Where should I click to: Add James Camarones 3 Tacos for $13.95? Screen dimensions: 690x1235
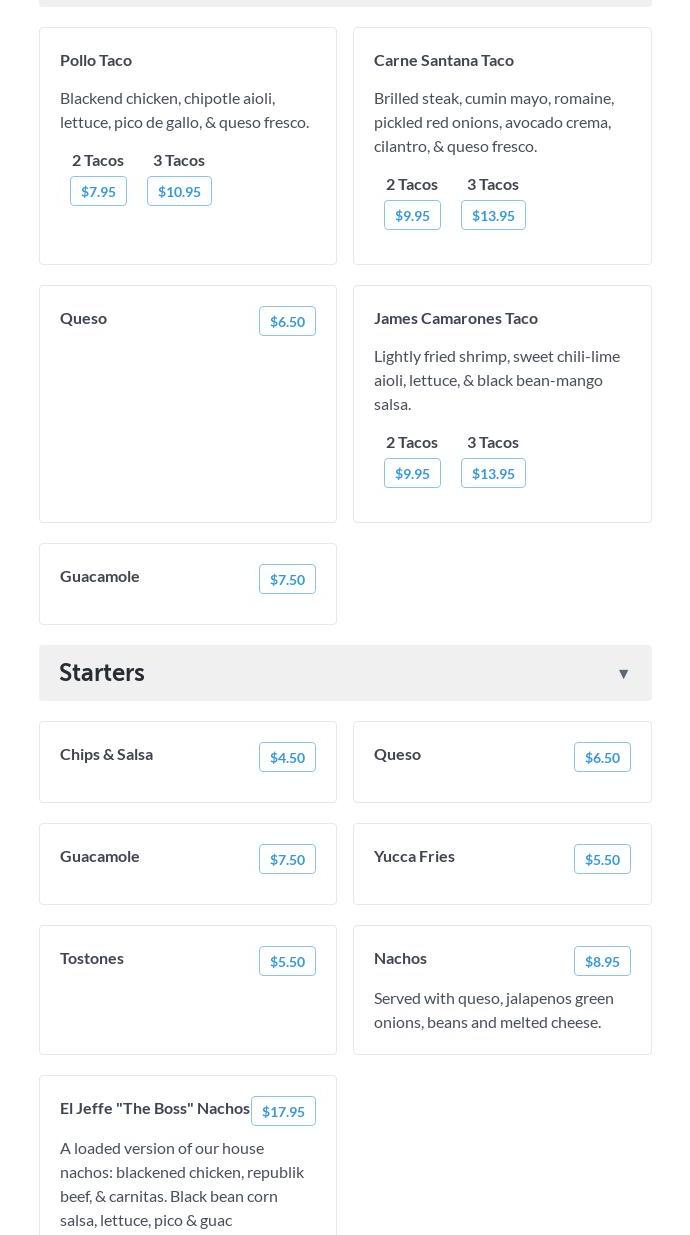(493, 473)
